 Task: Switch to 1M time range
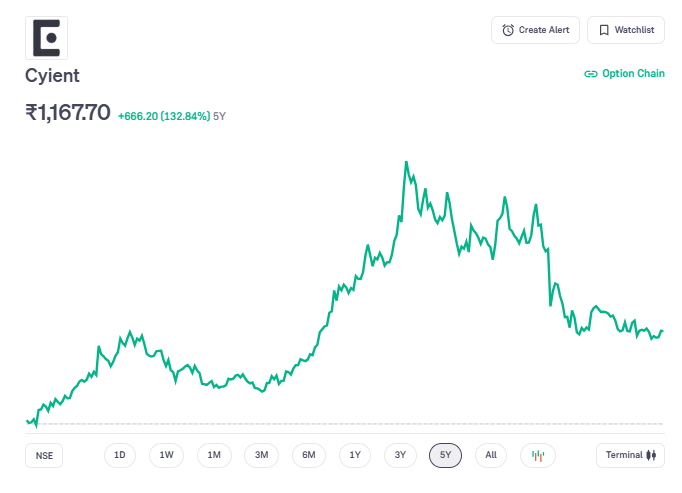214,456
